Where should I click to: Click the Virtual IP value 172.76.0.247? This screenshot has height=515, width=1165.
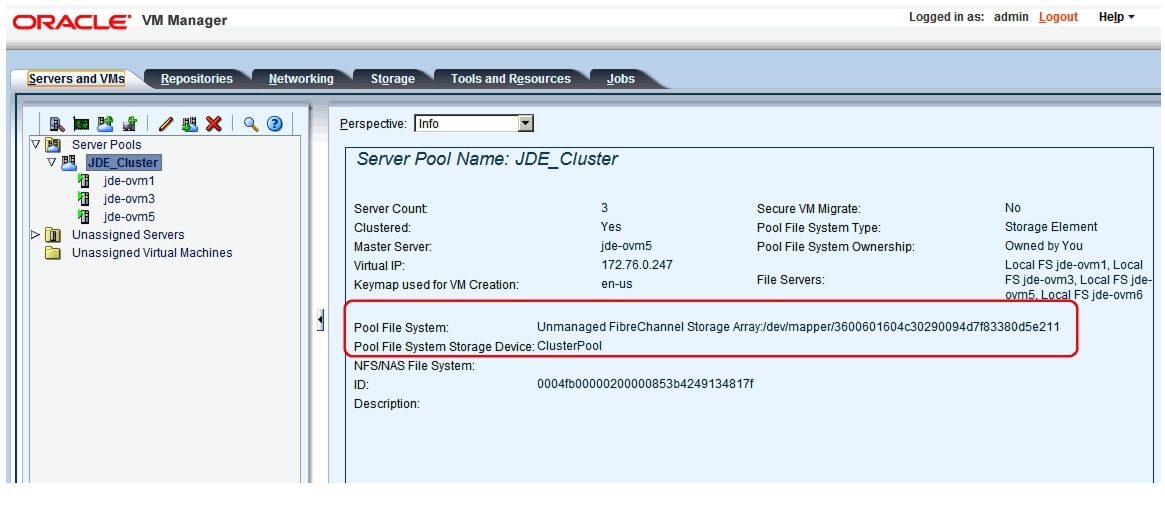637,265
